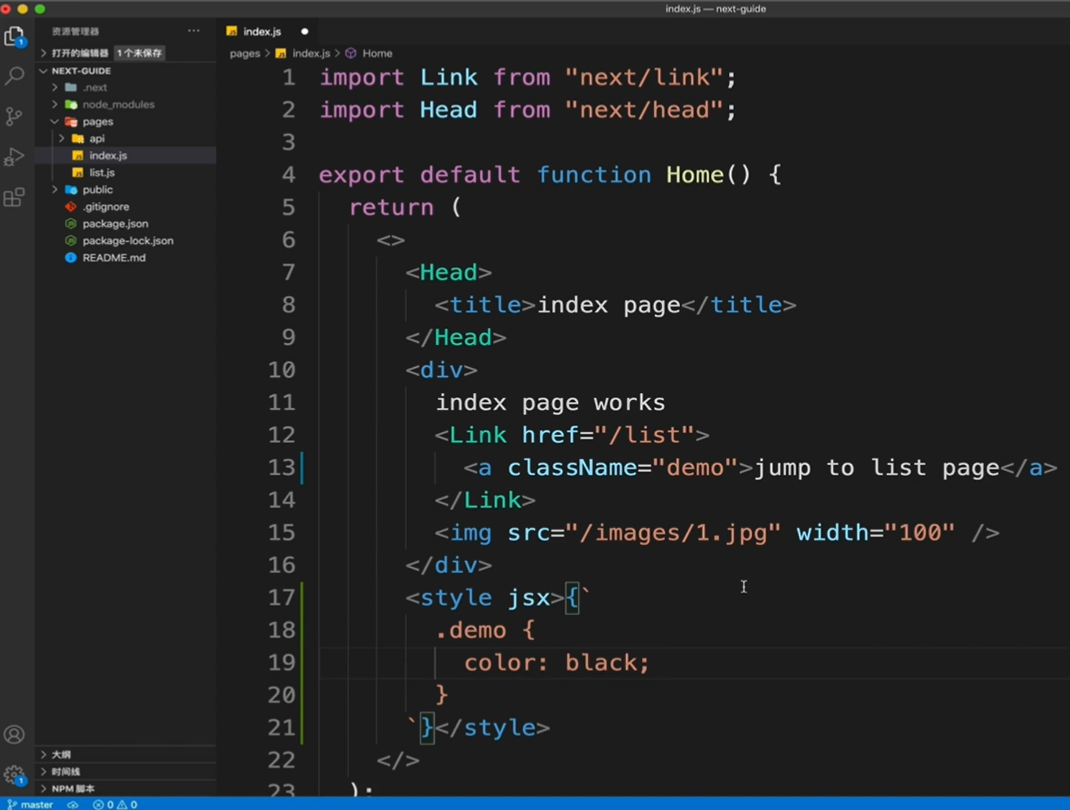1070x810 pixels.
Task: Click the closing </style> tag
Action: coord(492,727)
